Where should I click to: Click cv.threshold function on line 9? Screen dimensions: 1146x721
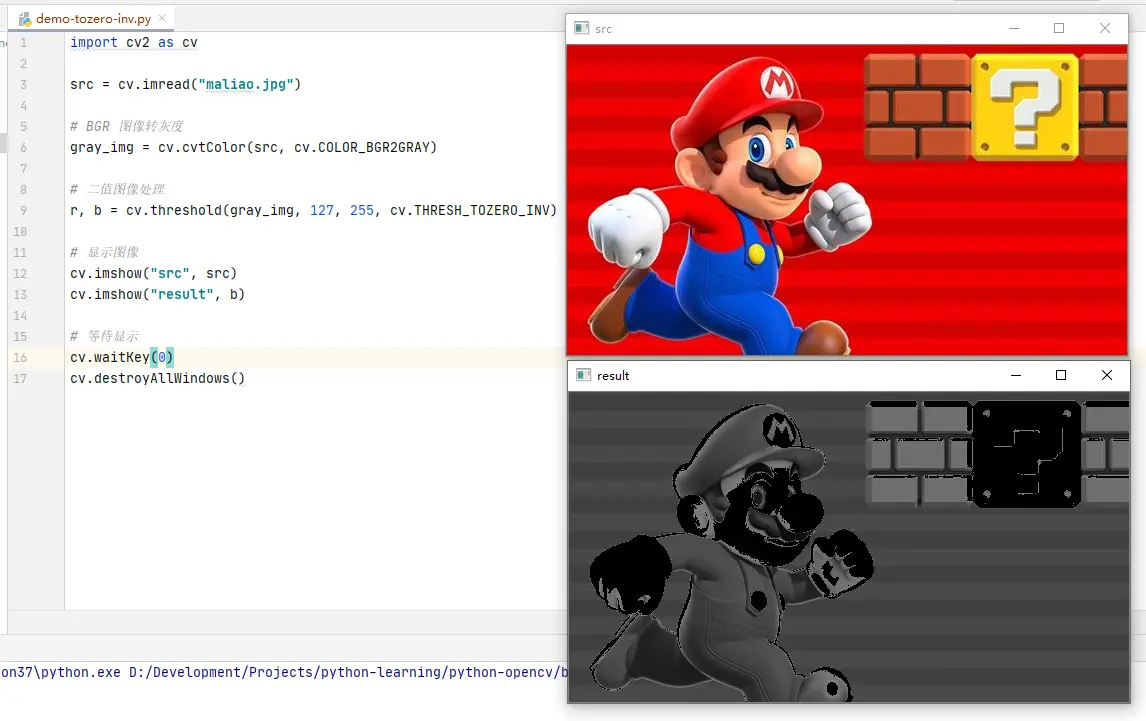click(x=174, y=211)
